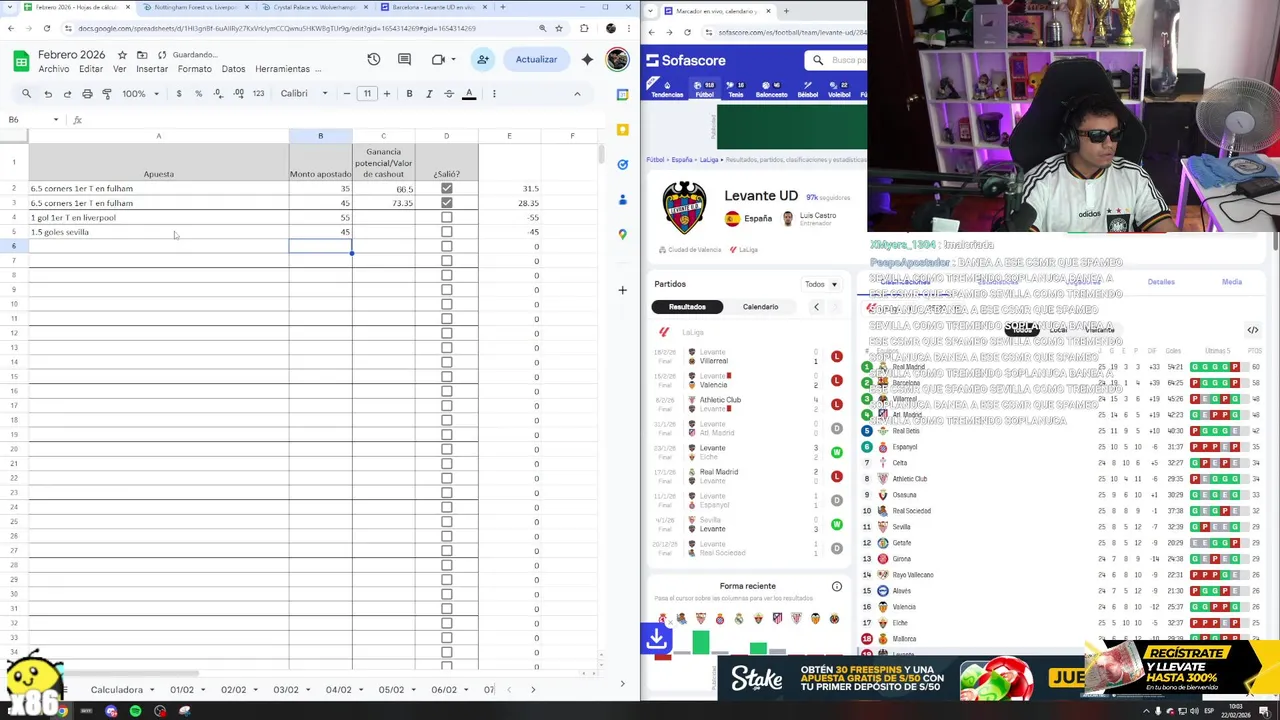The width and height of the screenshot is (1280, 720).
Task: Switch to the Calendario tab in Partidos
Action: pos(760,307)
